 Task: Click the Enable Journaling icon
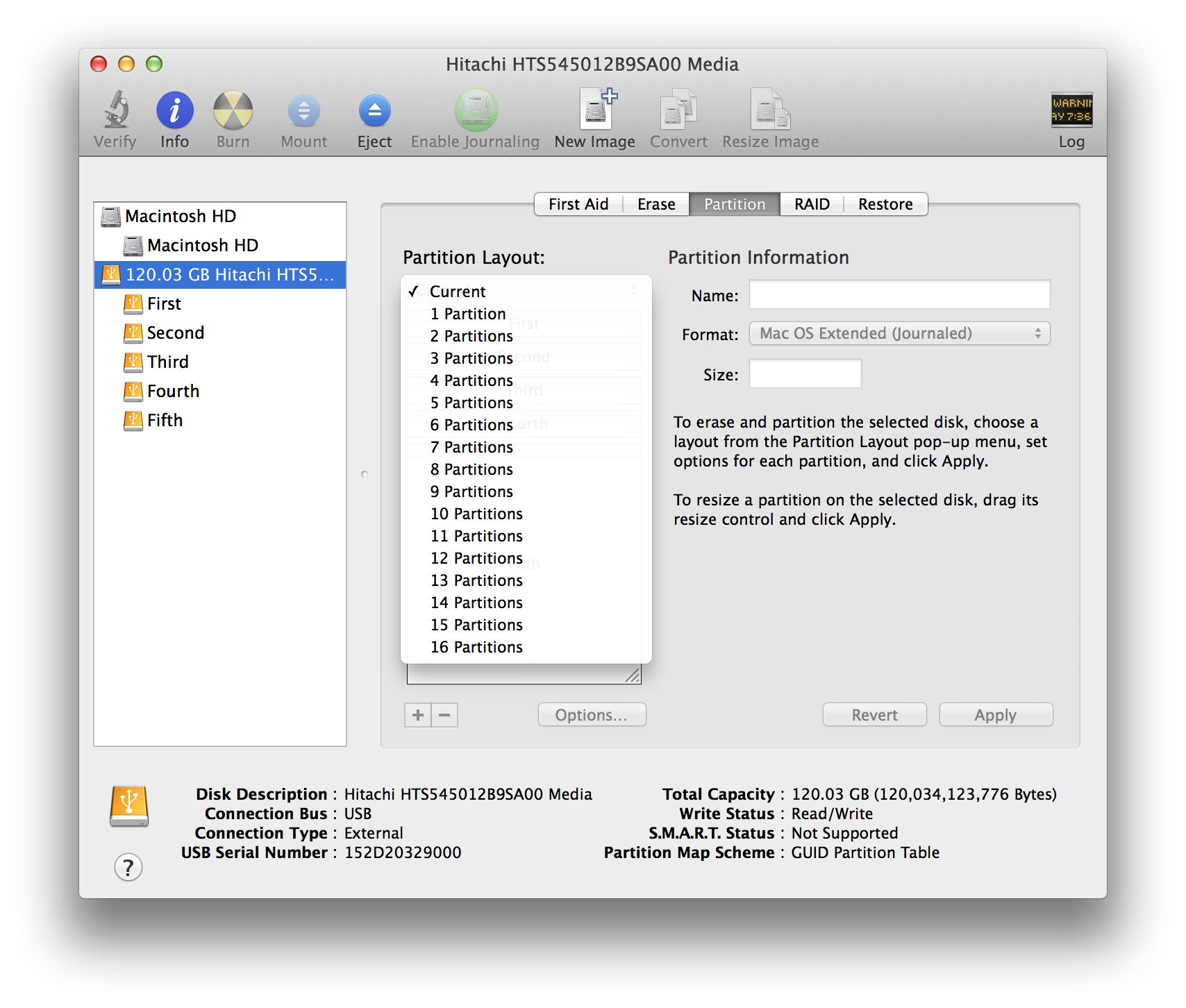[x=476, y=110]
